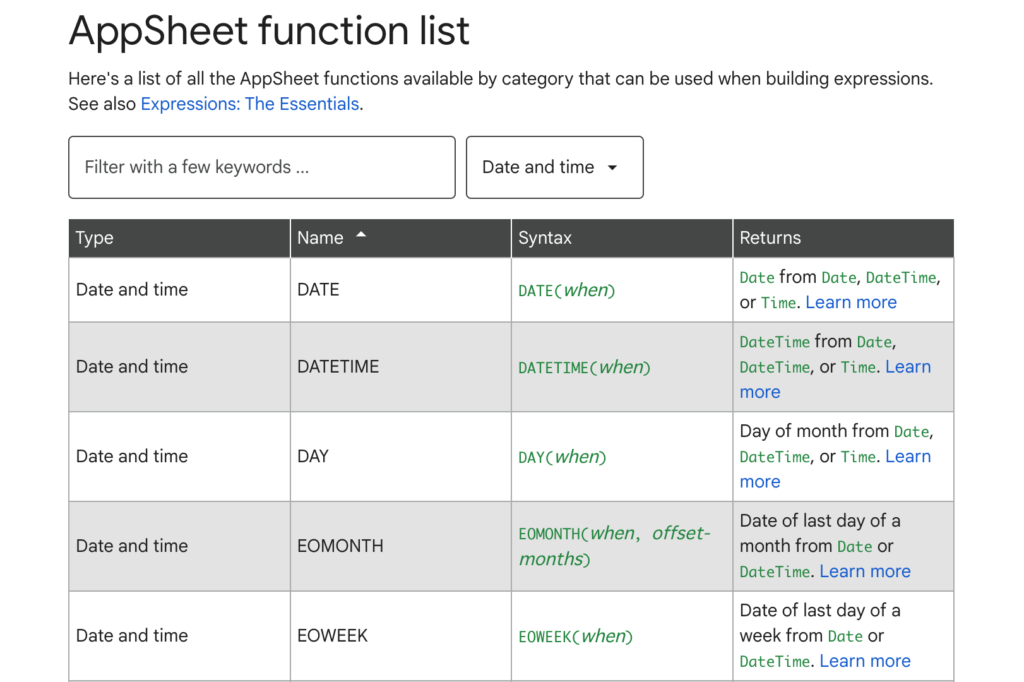Click the DAY(when) syntax cell
Image resolution: width=1024 pixels, height=682 pixels.
click(x=622, y=456)
